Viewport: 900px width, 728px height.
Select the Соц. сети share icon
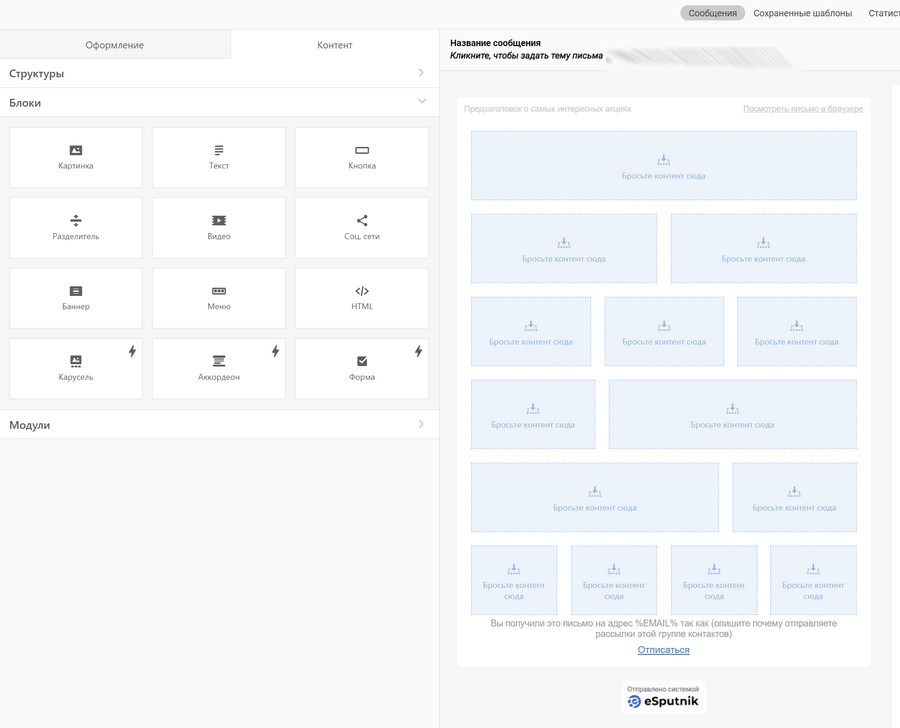362,221
